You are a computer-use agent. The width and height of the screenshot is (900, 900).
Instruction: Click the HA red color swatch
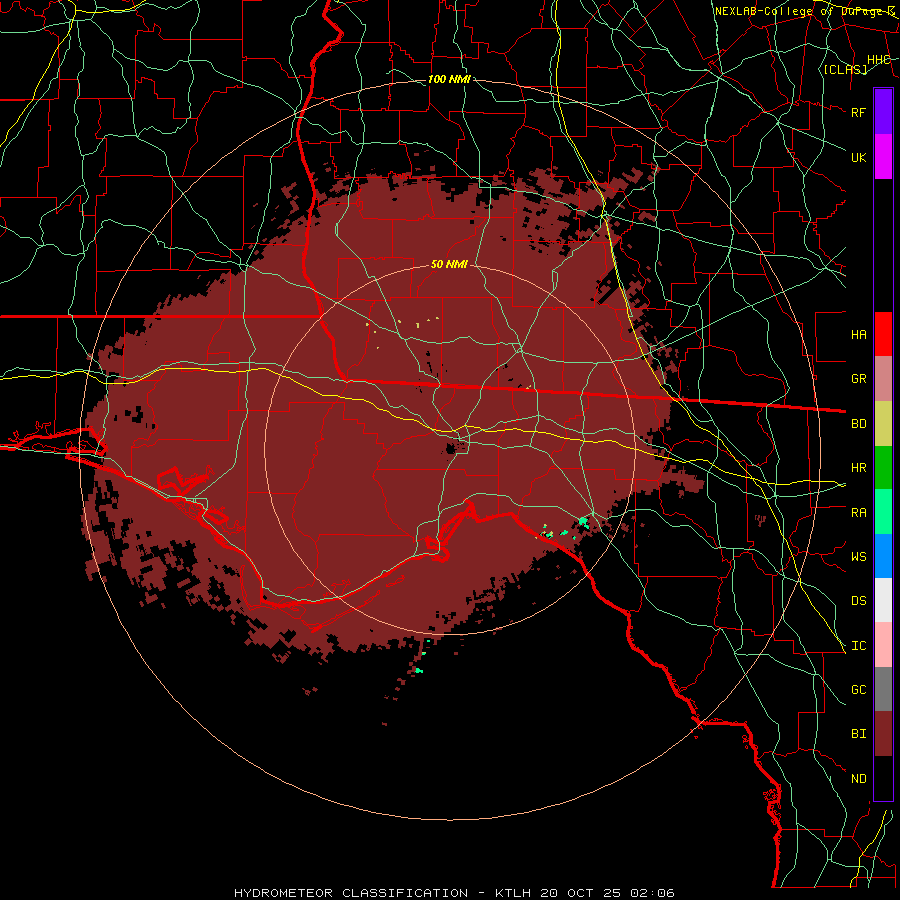[x=883, y=334]
